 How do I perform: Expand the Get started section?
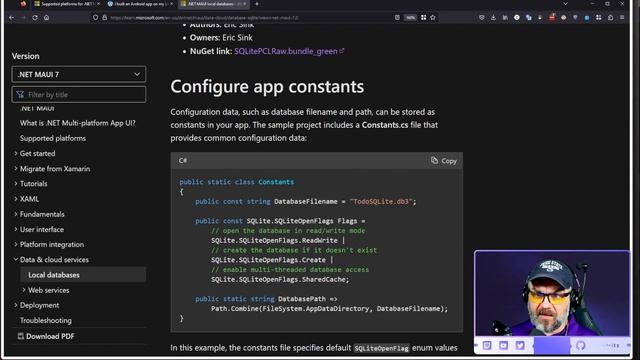(x=16, y=153)
